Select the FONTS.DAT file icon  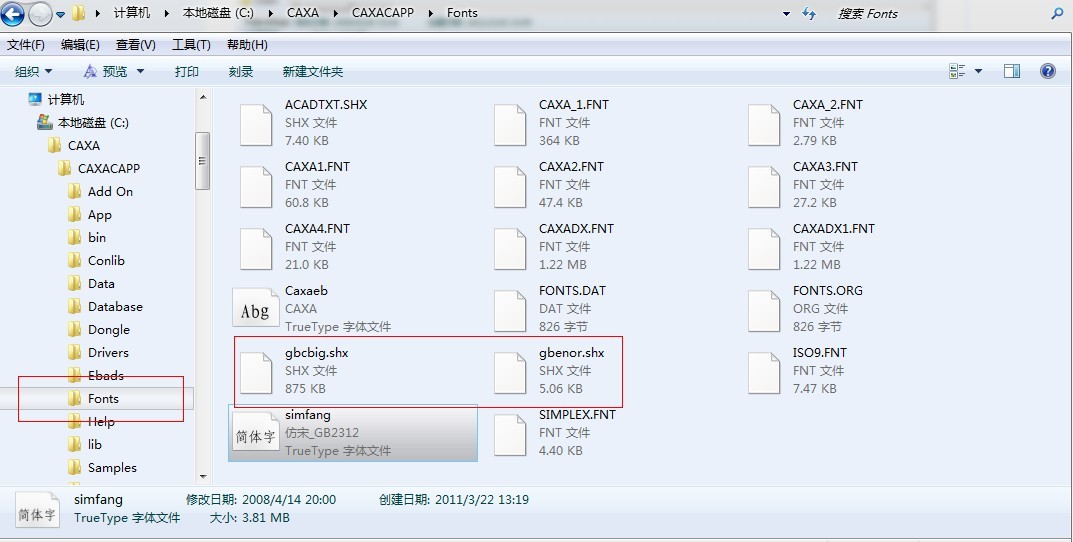tap(510, 311)
